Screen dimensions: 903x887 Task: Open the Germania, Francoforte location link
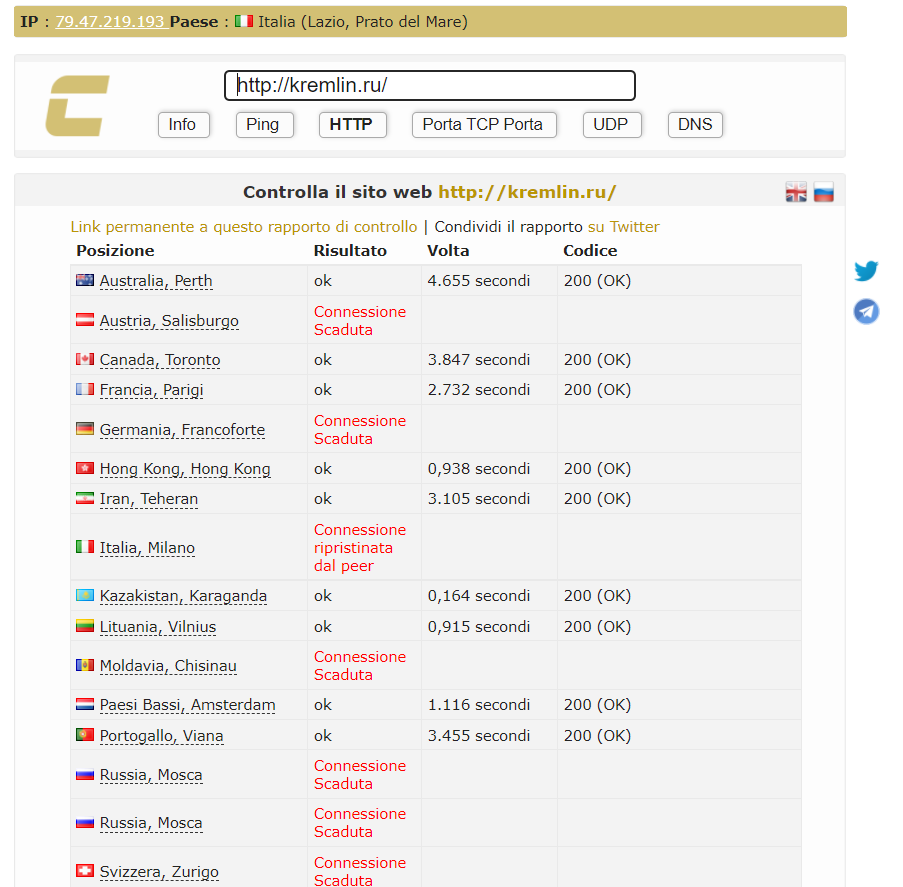[x=182, y=430]
